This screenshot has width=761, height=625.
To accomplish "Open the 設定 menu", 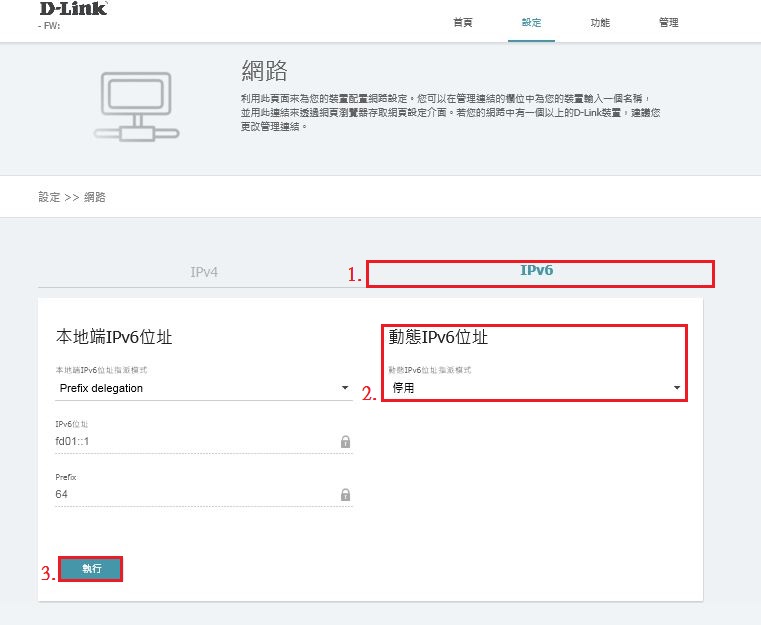I will pos(531,22).
